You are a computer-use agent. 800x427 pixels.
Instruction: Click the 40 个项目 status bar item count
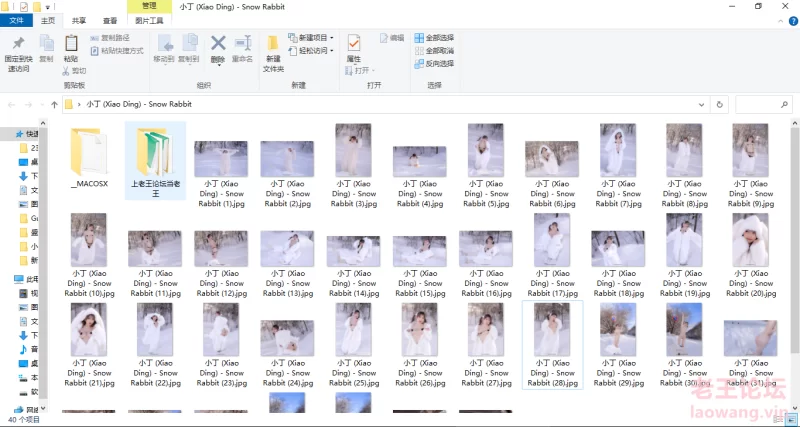click(24, 419)
